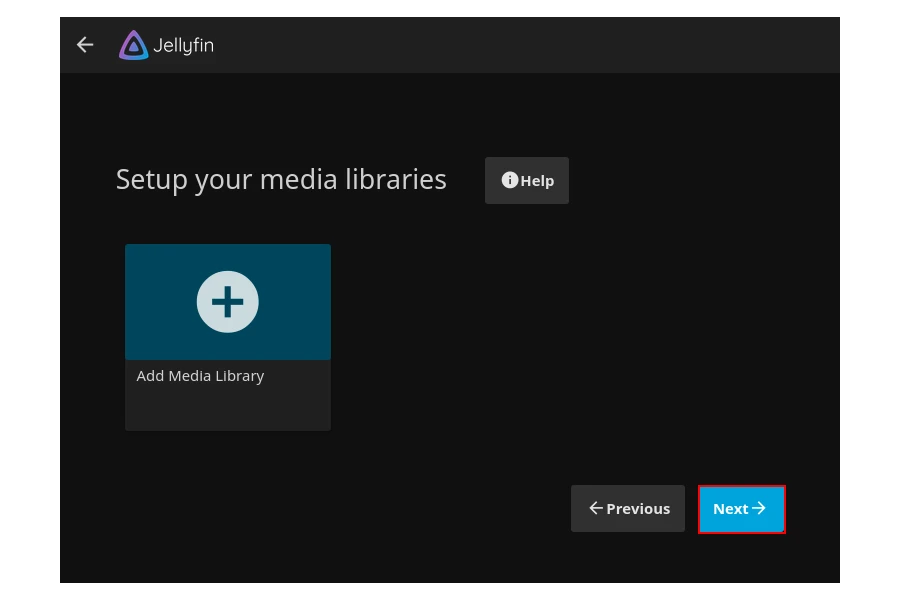
Task: Click the word "libraries" in the page title
Action: coord(395,180)
